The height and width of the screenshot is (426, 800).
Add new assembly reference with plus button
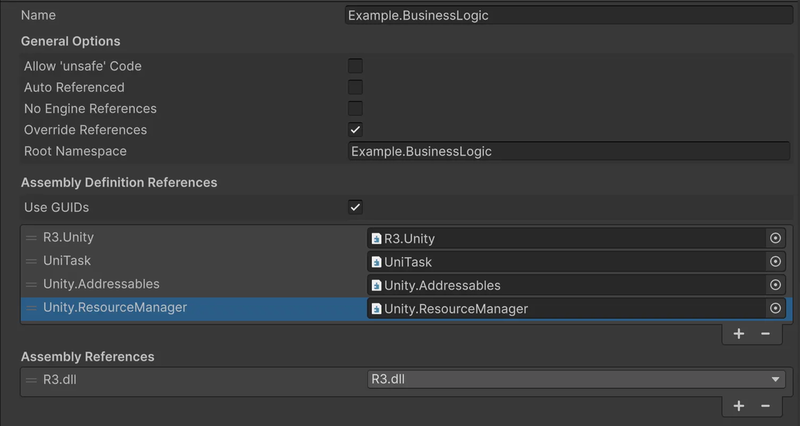point(739,406)
